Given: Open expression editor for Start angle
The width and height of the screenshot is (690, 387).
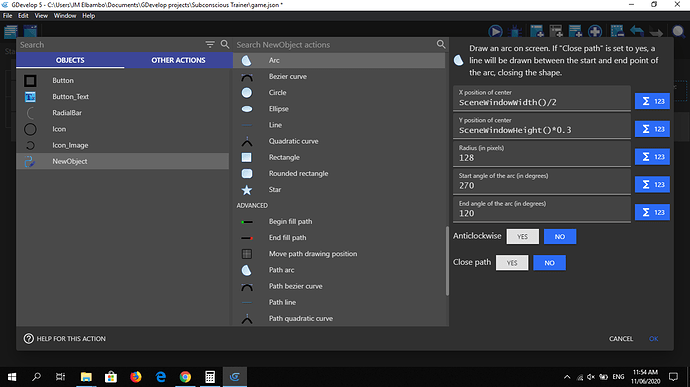Looking at the screenshot, I should click(x=652, y=184).
